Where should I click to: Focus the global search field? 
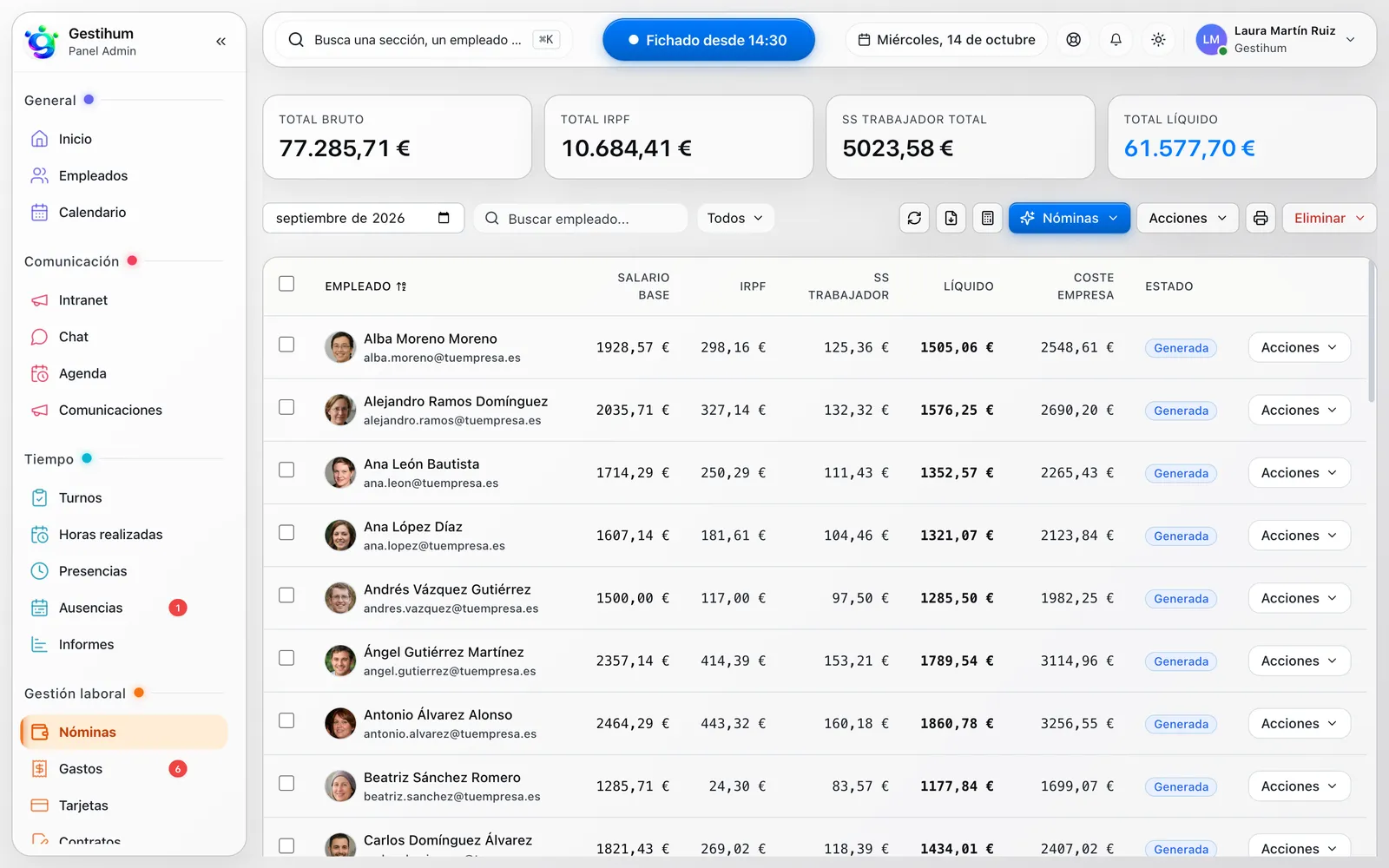tap(424, 40)
